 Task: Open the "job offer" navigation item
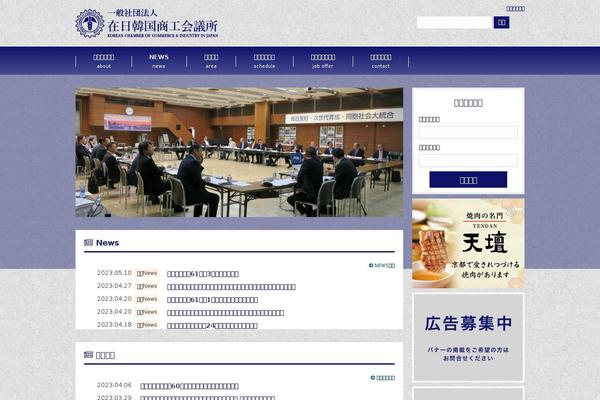pos(323,61)
